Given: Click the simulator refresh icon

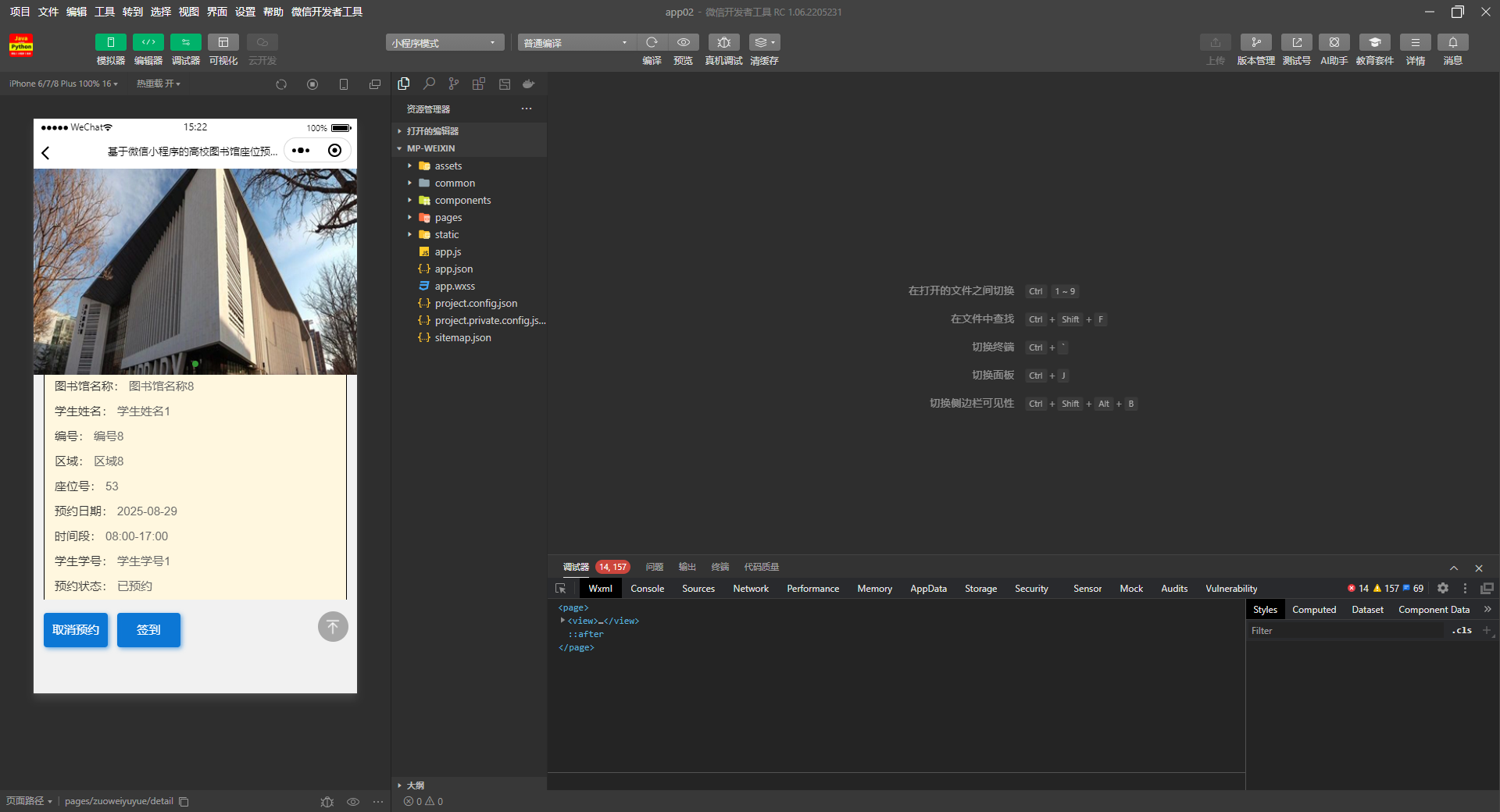Looking at the screenshot, I should point(281,84).
